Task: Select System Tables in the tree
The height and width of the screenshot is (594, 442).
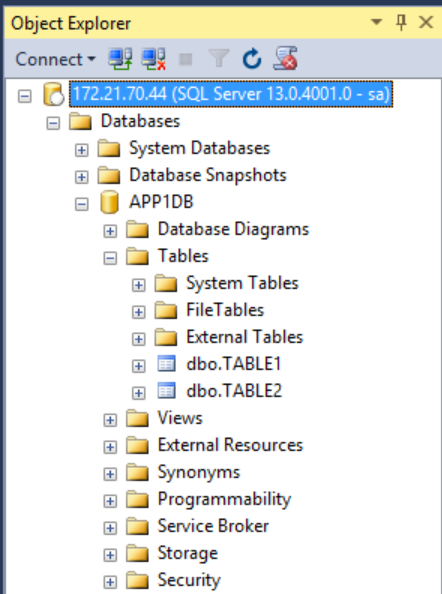Action: coord(242,283)
